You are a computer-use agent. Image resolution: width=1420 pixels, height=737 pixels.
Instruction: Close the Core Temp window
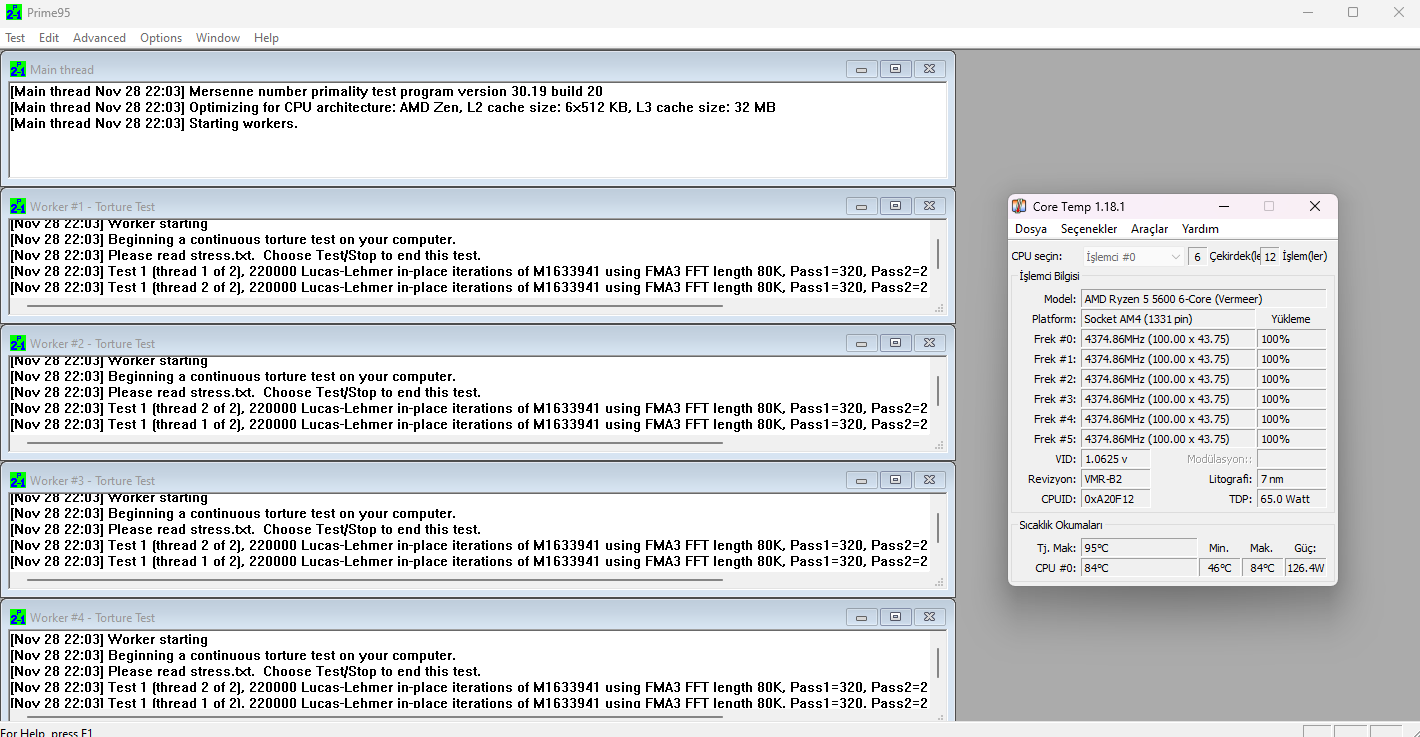(1315, 206)
